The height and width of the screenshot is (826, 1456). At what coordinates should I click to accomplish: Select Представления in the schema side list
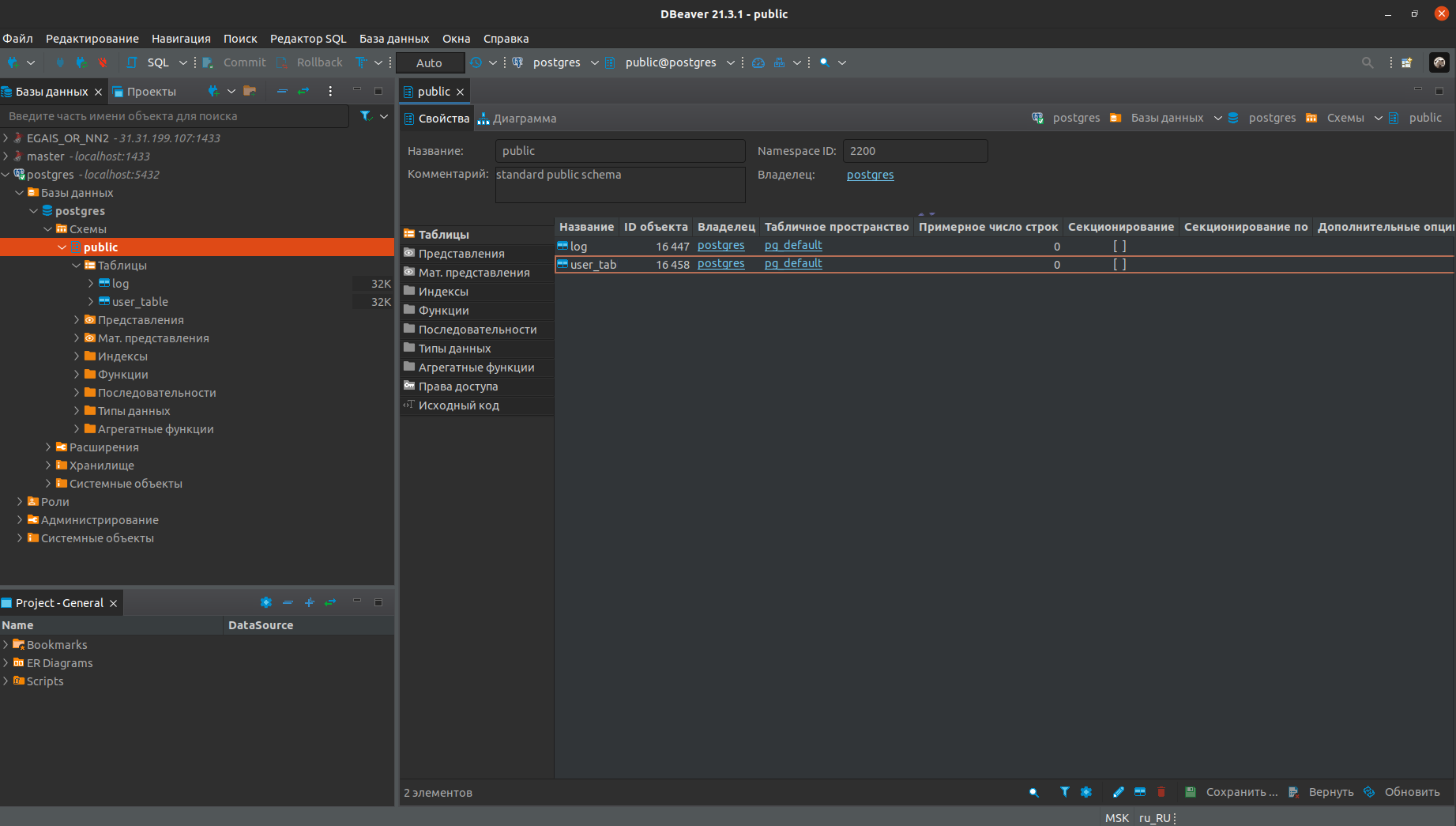click(477, 254)
